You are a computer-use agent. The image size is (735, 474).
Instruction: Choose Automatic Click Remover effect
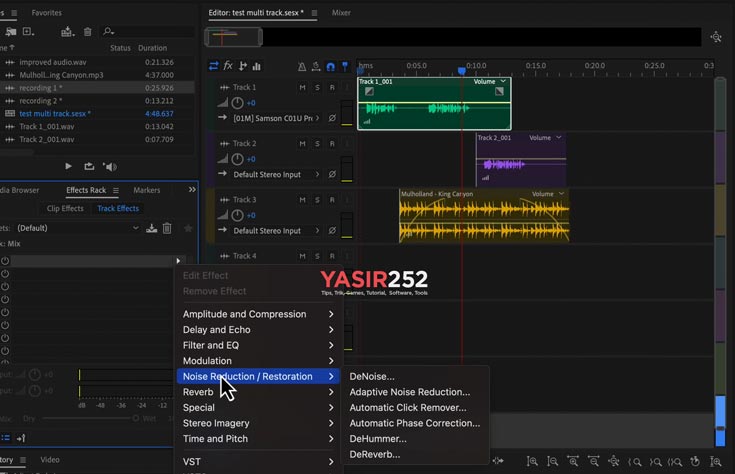[408, 407]
